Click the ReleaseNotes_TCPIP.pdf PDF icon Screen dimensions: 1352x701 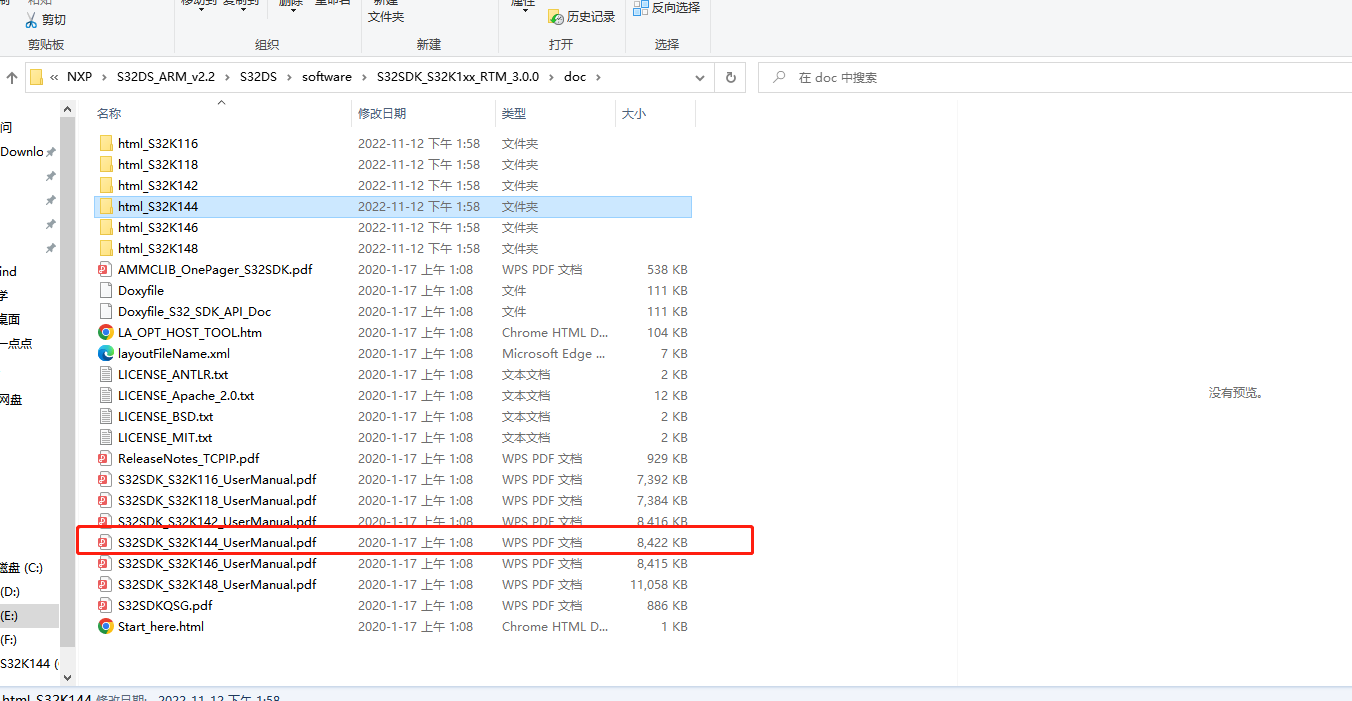pos(106,458)
